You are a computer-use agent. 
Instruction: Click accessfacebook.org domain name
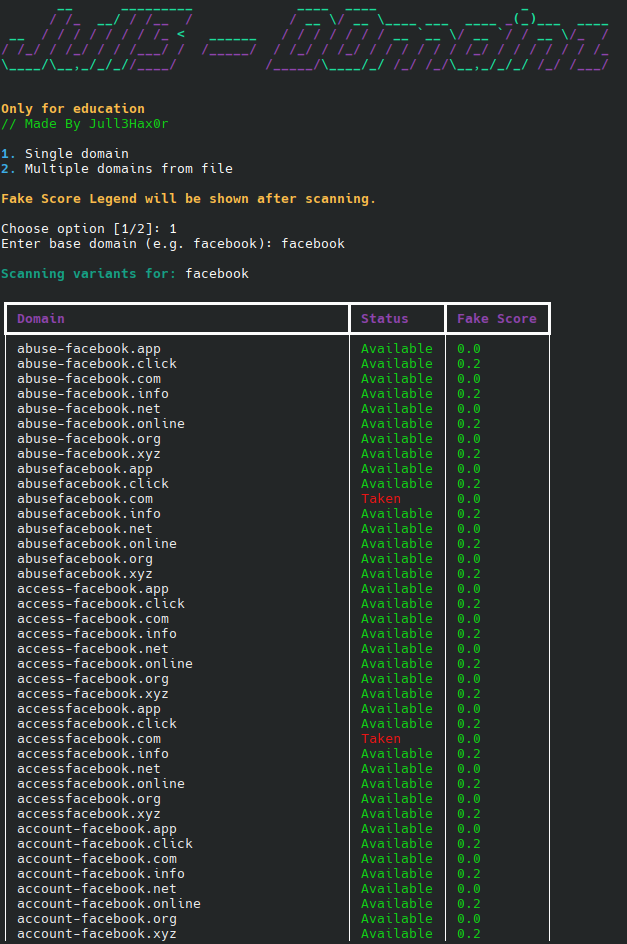pos(89,799)
